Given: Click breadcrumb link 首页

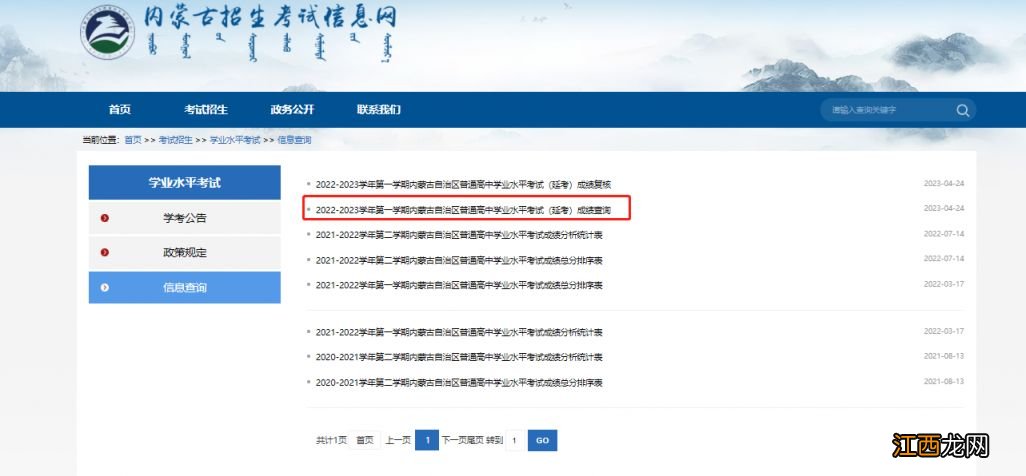Looking at the screenshot, I should click(133, 140).
